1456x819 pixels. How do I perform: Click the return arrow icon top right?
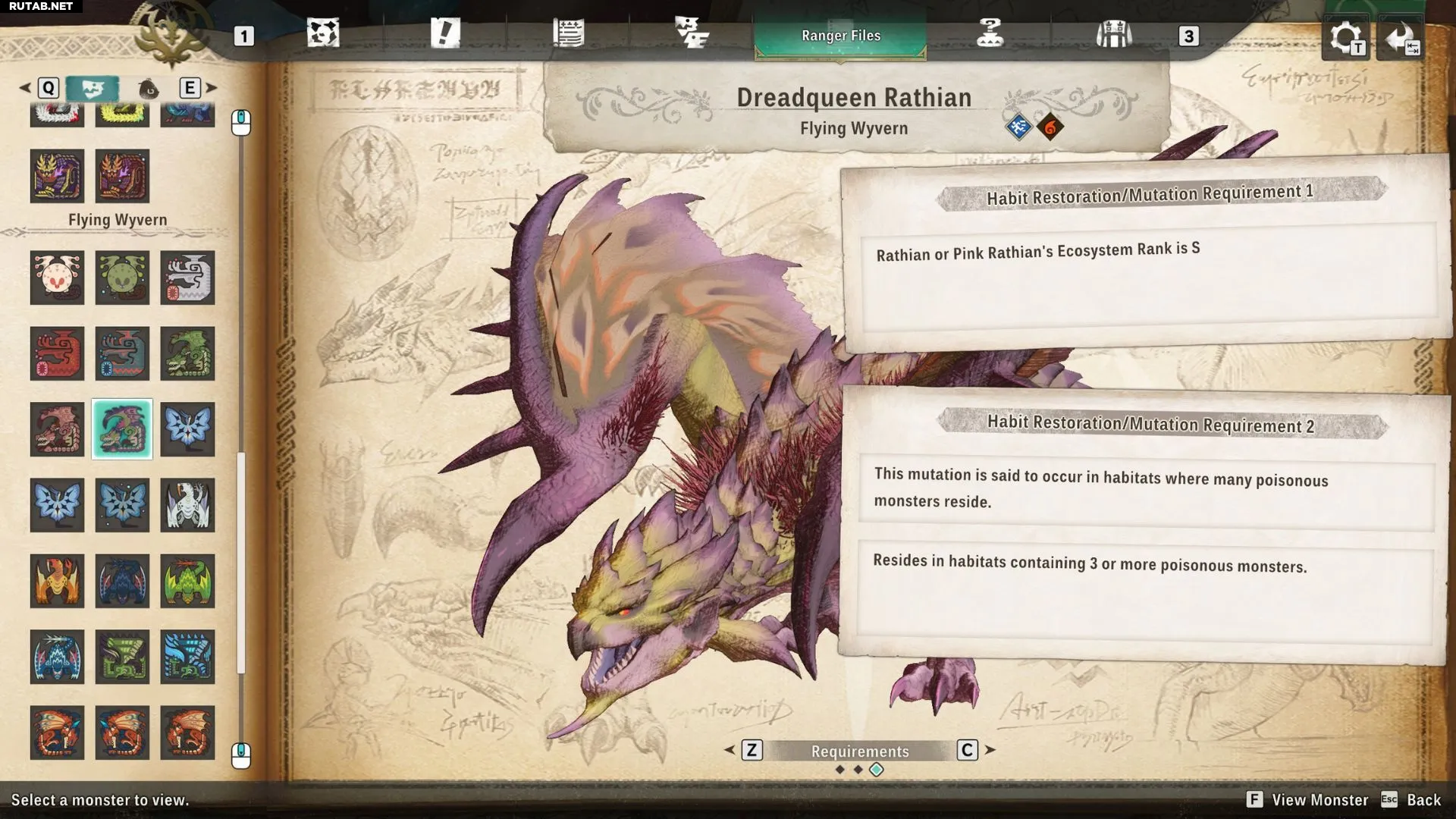coord(1400,37)
